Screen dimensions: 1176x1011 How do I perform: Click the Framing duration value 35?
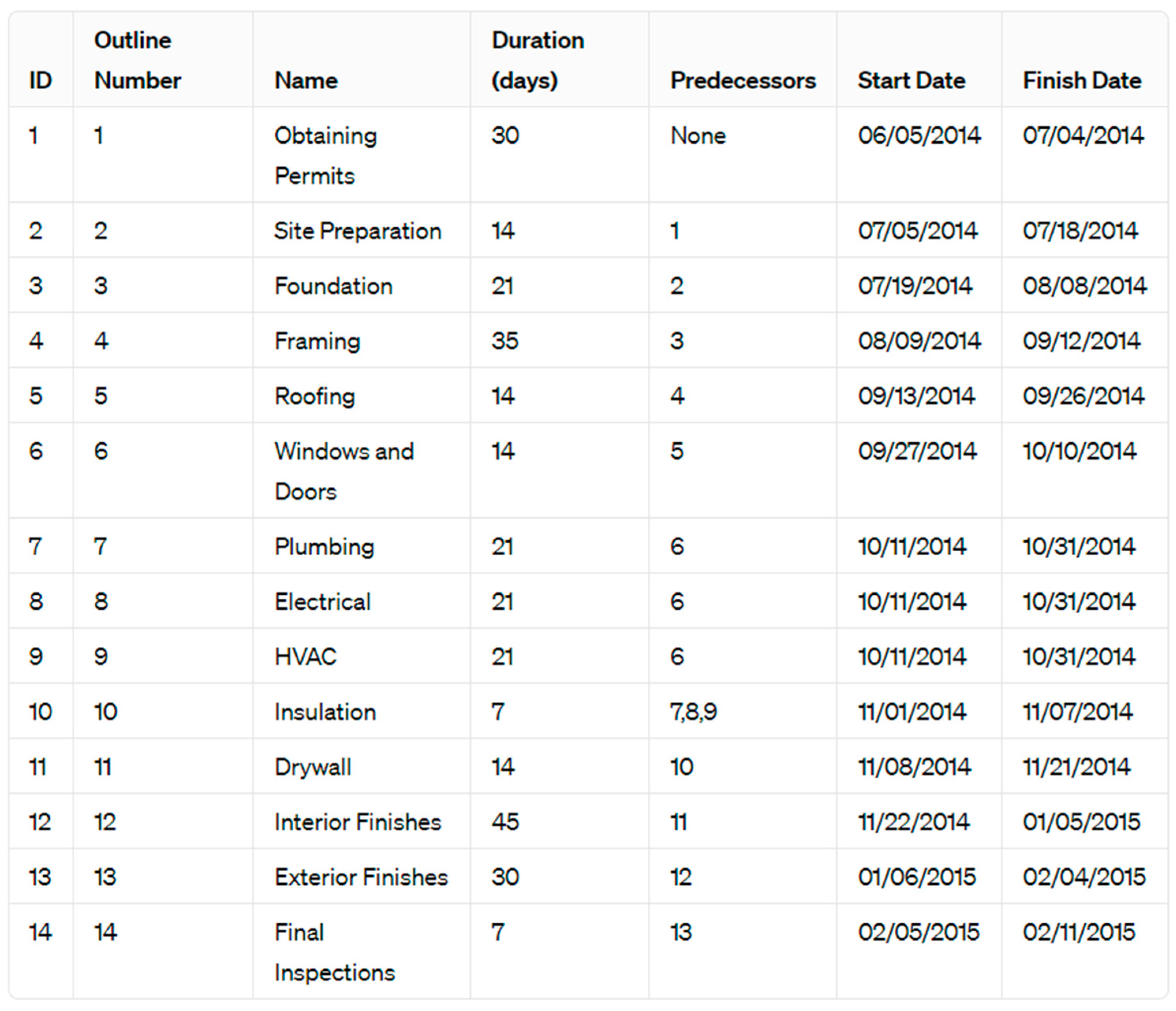pos(505,341)
